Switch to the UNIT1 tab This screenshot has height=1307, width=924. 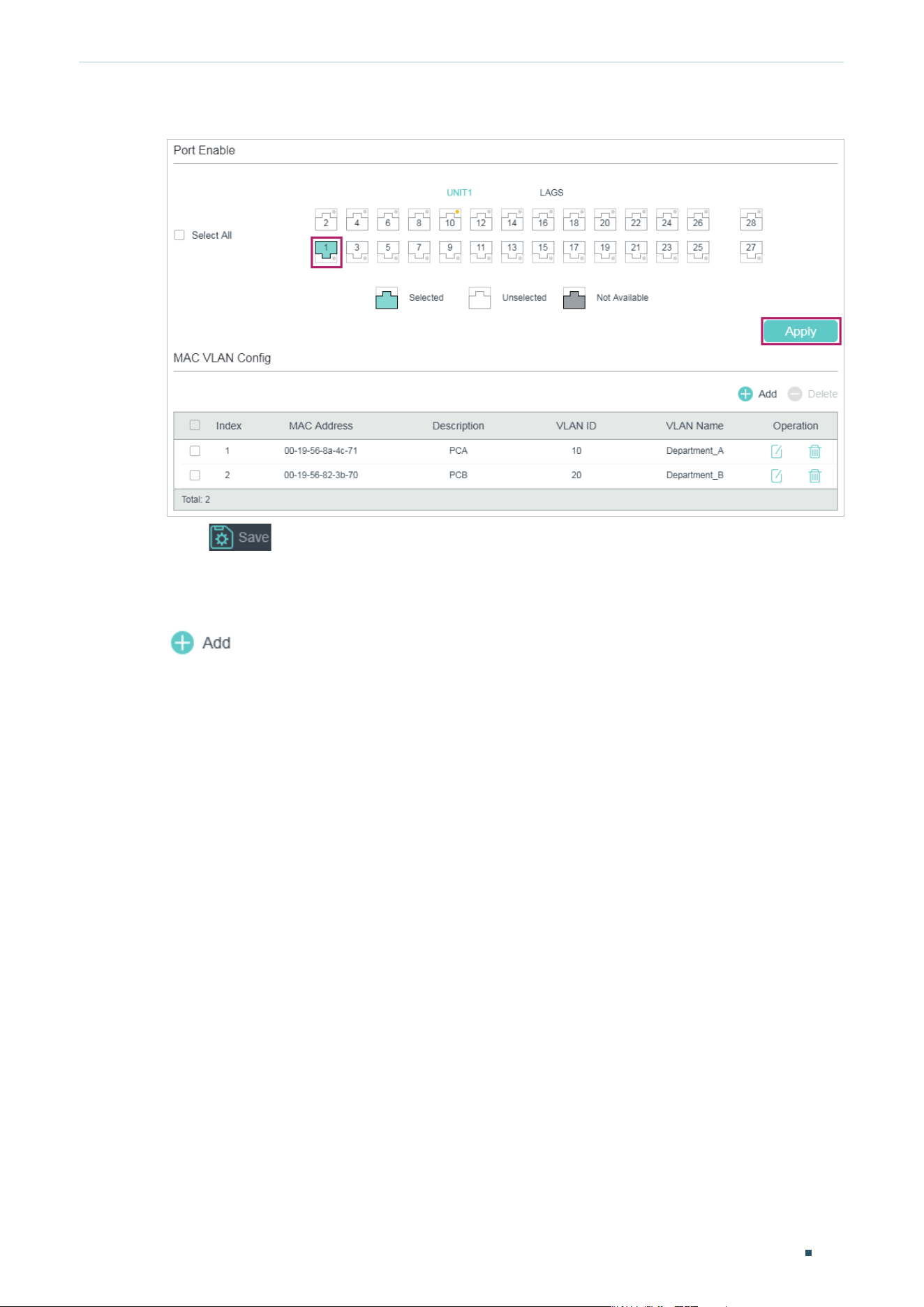pyautogui.click(x=459, y=193)
